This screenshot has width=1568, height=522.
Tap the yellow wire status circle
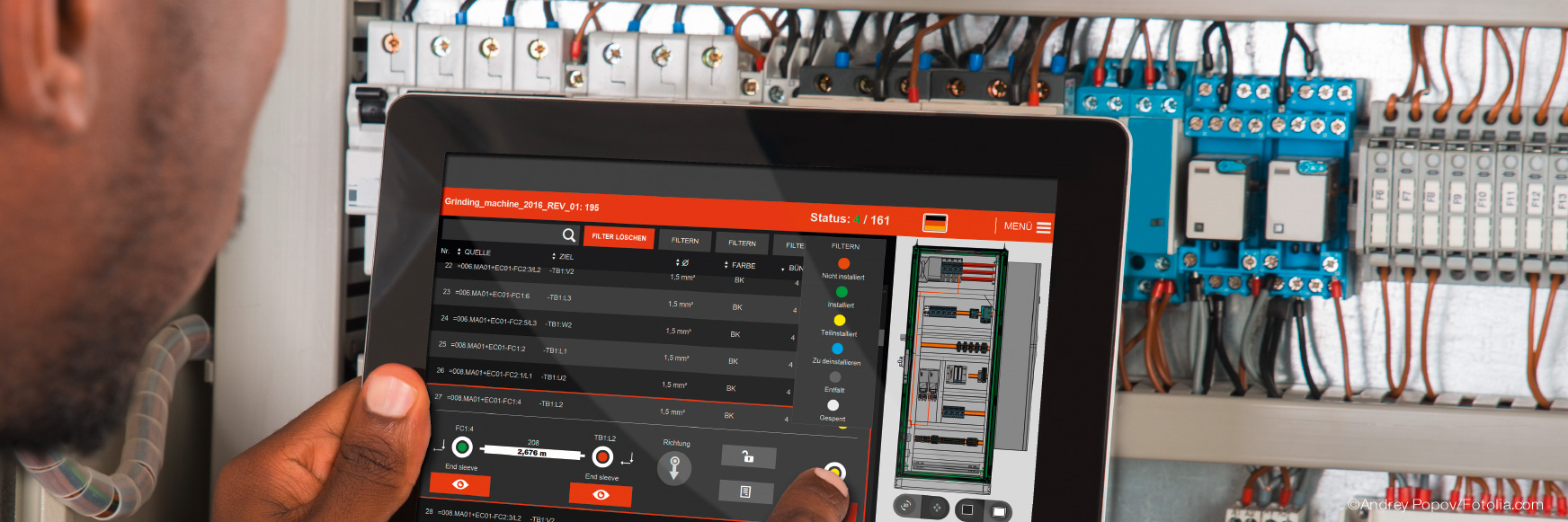(834, 472)
